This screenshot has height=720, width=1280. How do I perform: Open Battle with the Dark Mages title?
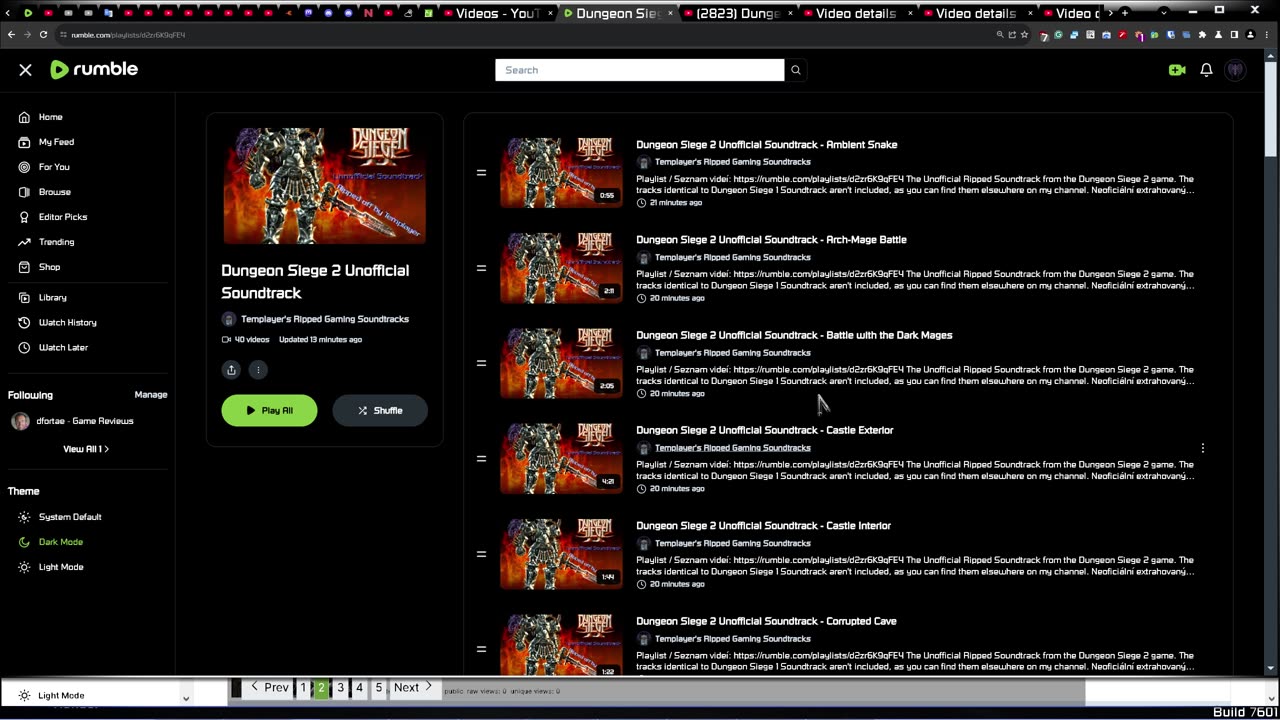pos(794,335)
